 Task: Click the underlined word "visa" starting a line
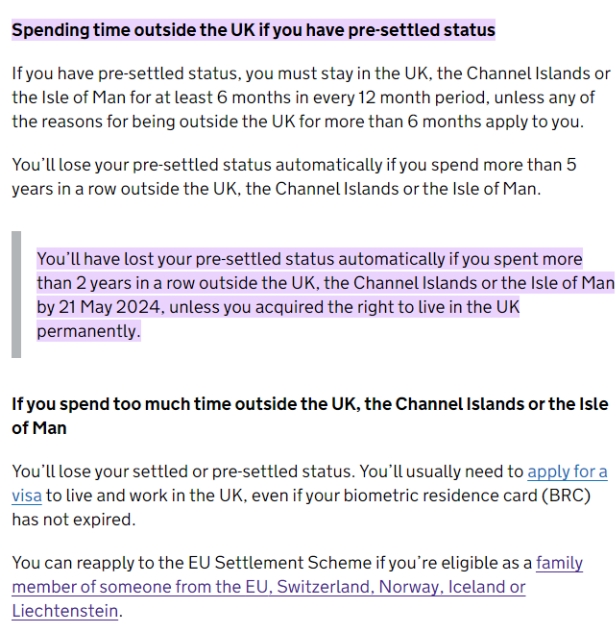[27, 495]
